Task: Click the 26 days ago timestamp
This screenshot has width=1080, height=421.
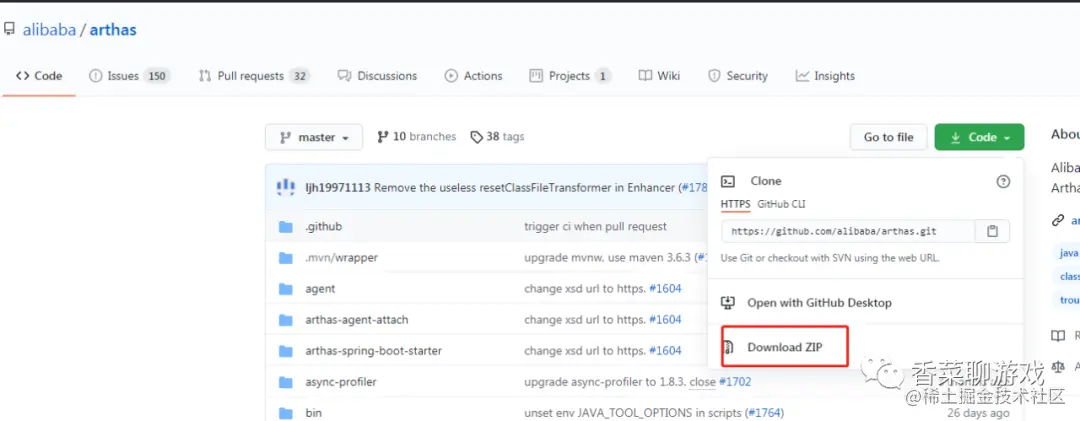Action: coord(976,413)
